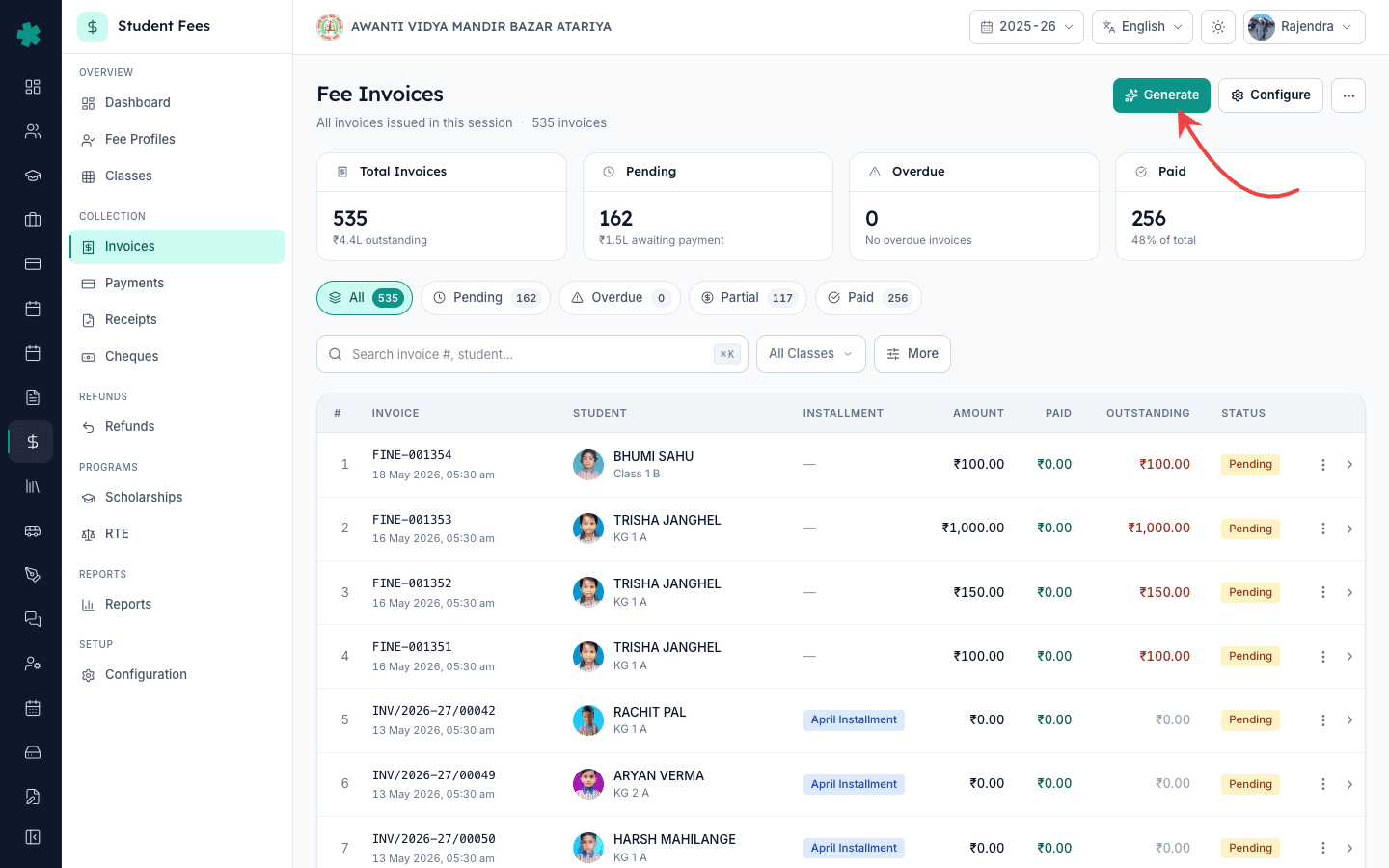
Task: Select the Overdue 0 filter tab
Action: 619,298
